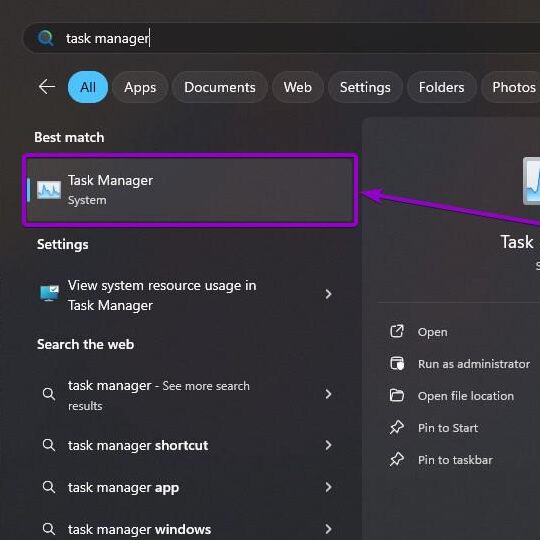540x540 pixels.
Task: Click the pin icon next to Pin to taskbar
Action: tap(397, 459)
